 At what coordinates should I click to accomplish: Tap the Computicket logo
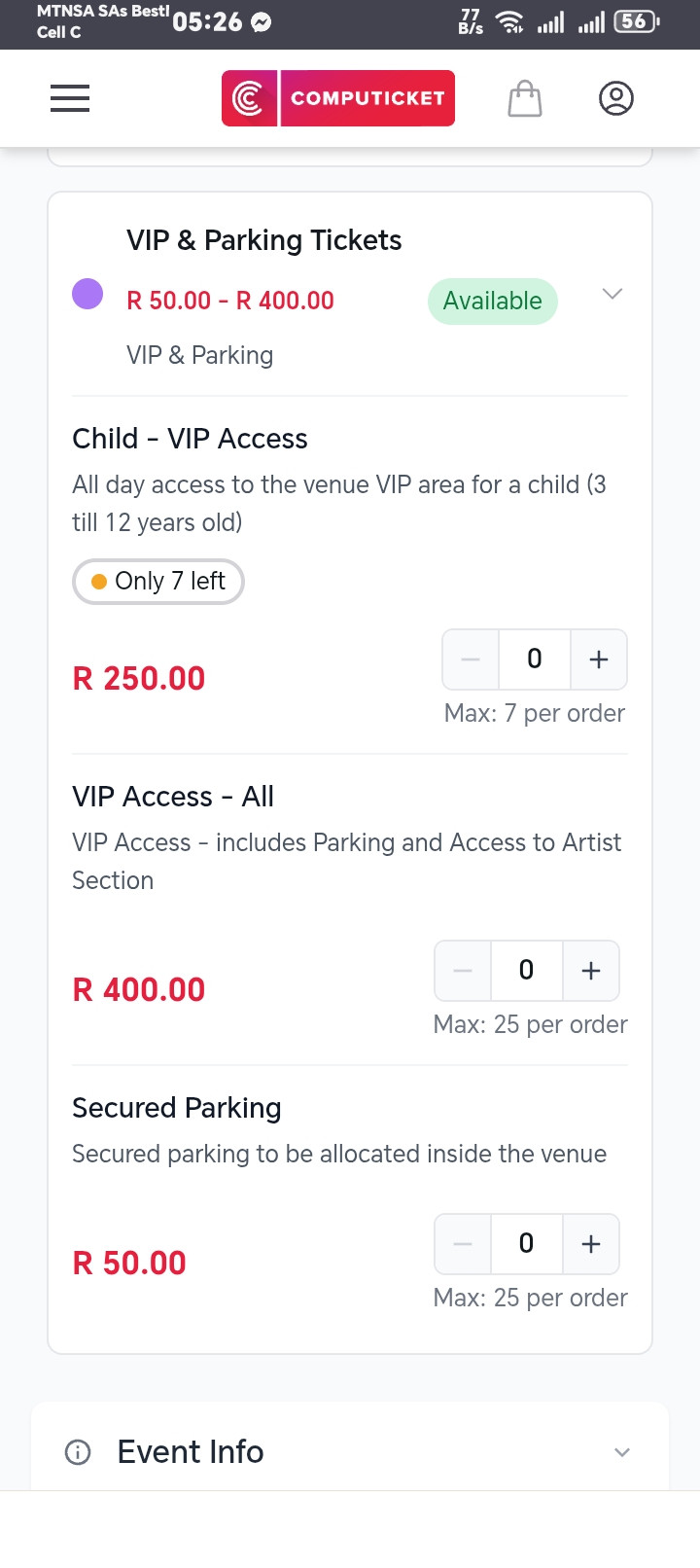[x=338, y=98]
